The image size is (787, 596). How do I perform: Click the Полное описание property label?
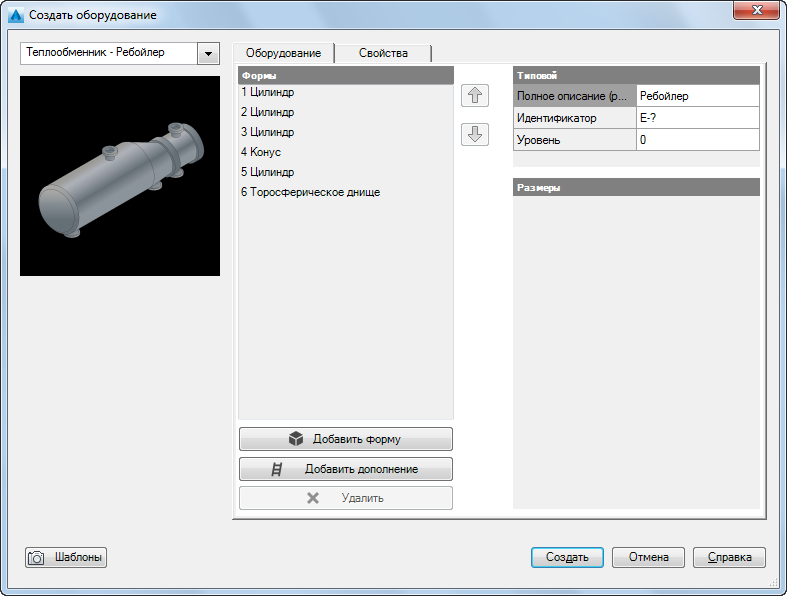[x=575, y=96]
